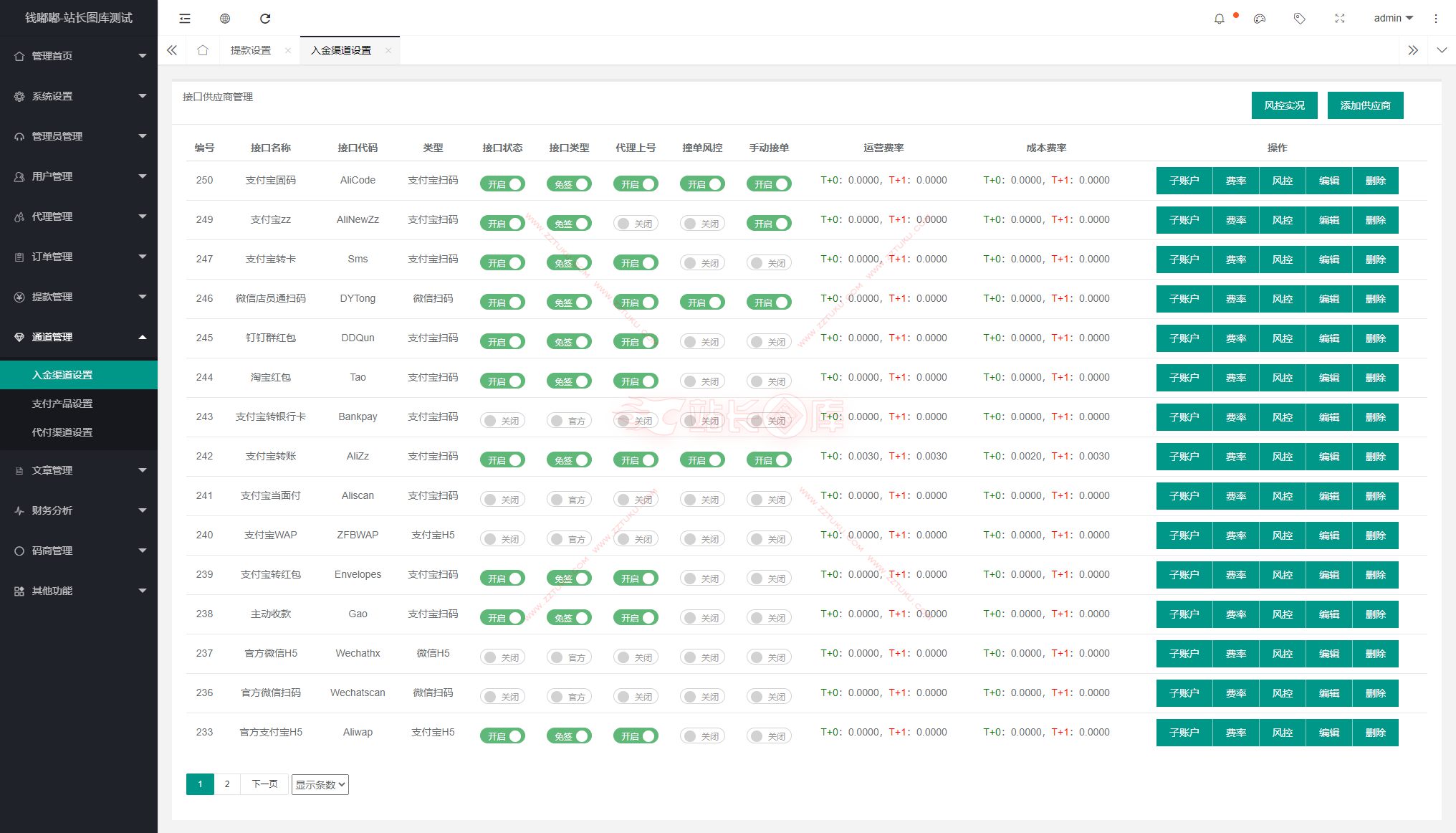The width and height of the screenshot is (1456, 833).
Task: Click the tag icon in header
Action: [1299, 19]
